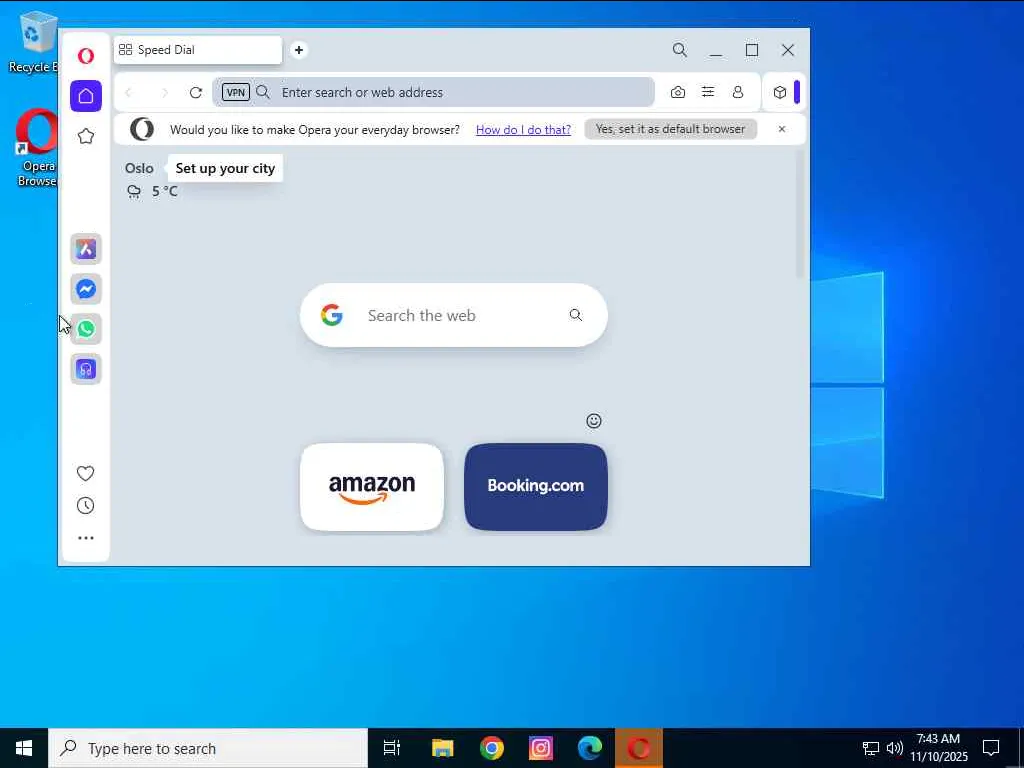Take a snapshot with camera icon
Image resolution: width=1024 pixels, height=768 pixels.
pos(678,93)
